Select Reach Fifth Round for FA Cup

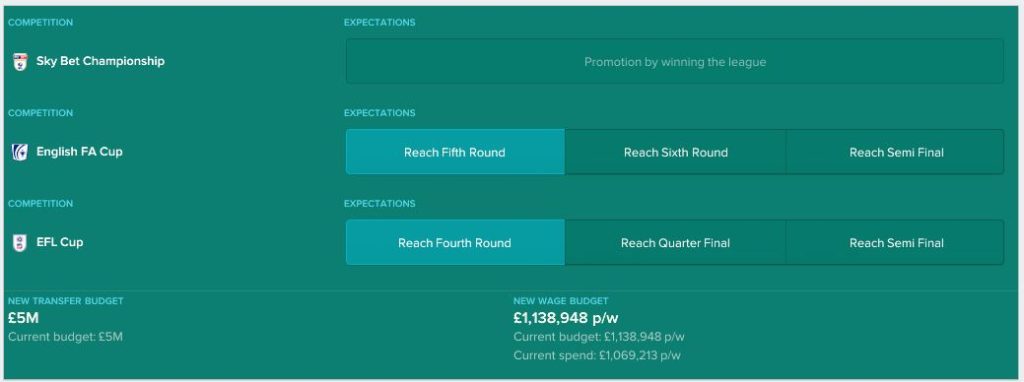click(455, 152)
